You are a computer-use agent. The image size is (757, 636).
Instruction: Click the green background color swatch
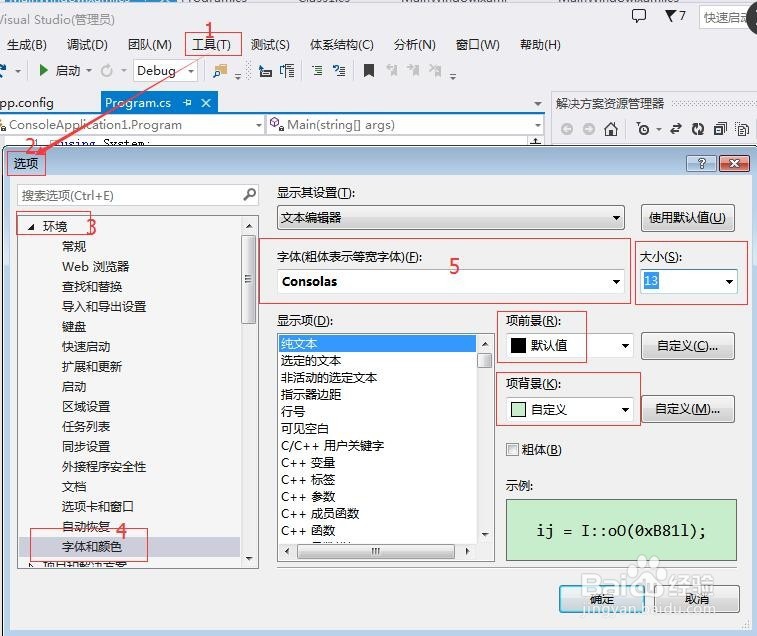click(x=518, y=410)
